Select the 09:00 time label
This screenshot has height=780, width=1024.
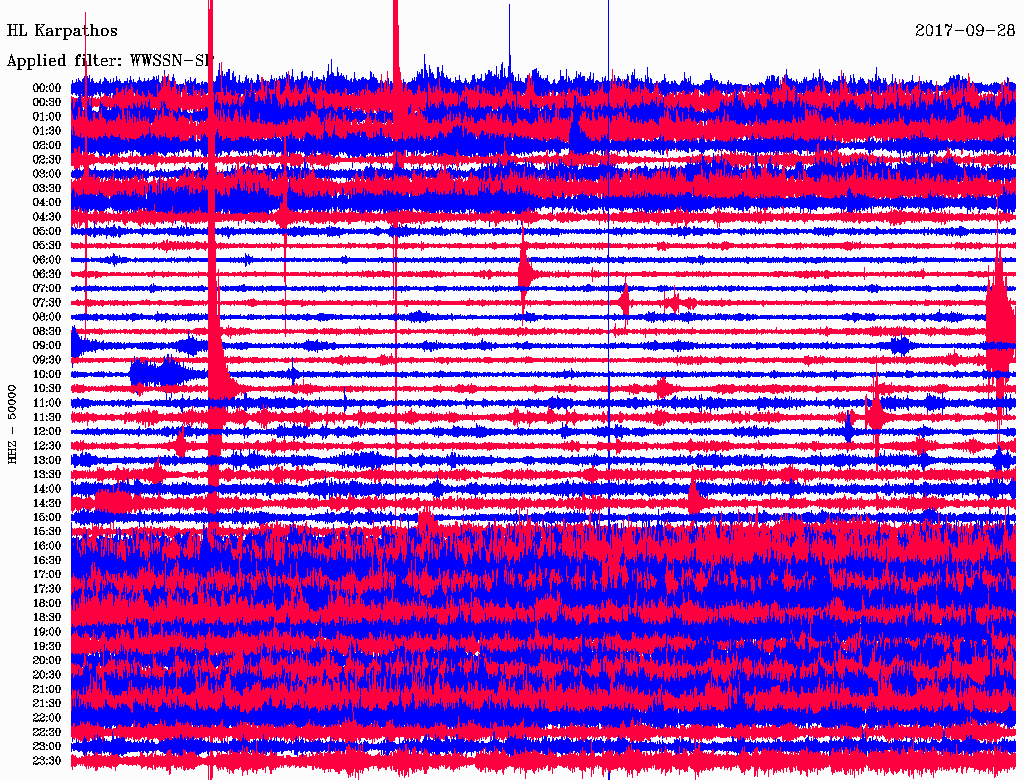(47, 346)
